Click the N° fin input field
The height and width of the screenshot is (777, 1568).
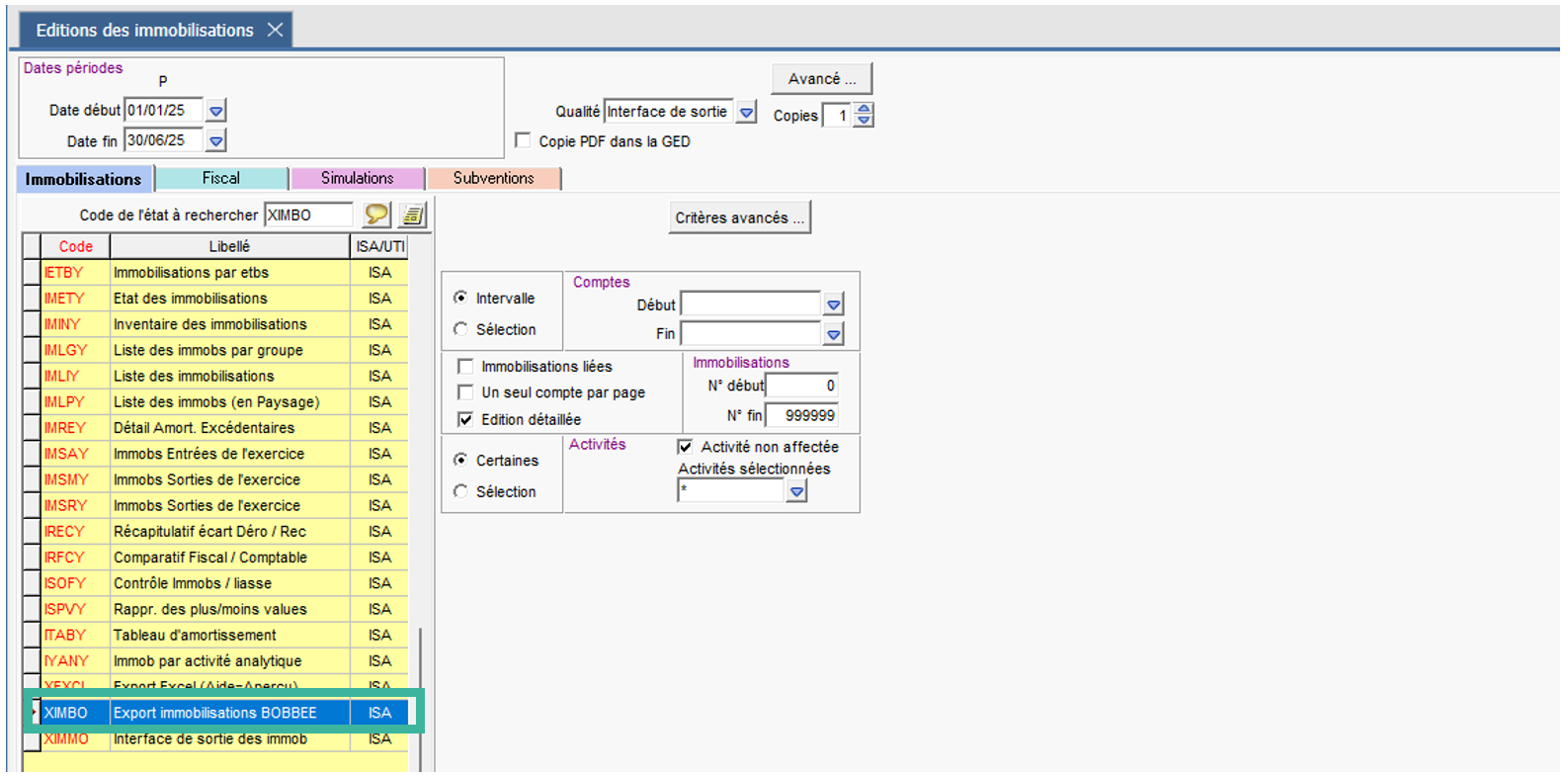point(801,416)
